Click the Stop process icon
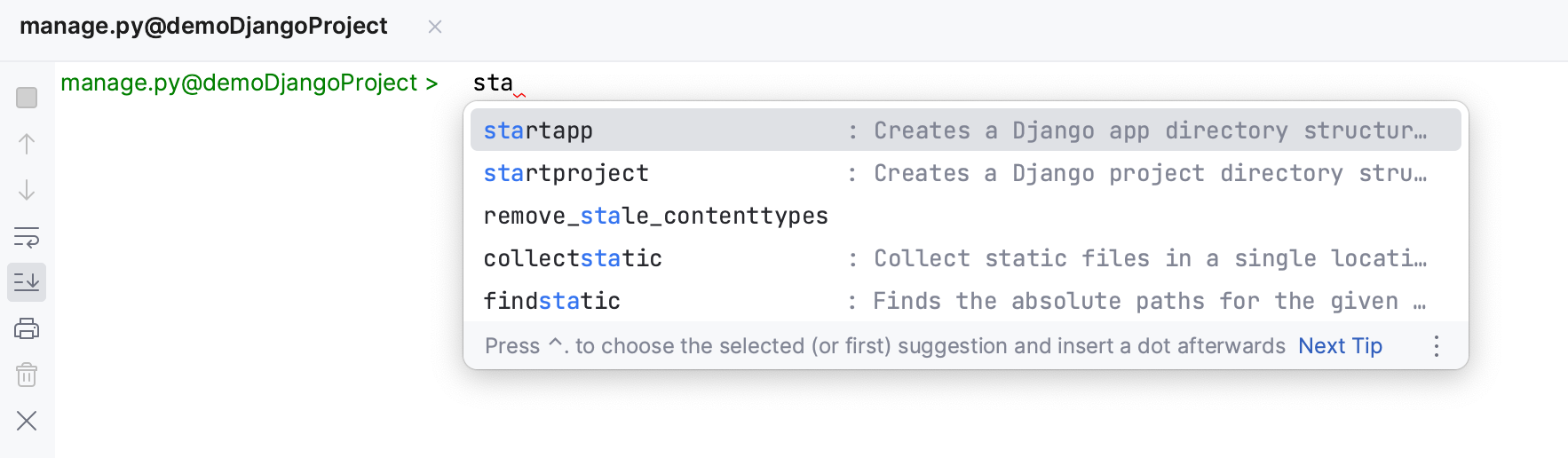The width and height of the screenshot is (1568, 458). click(27, 98)
